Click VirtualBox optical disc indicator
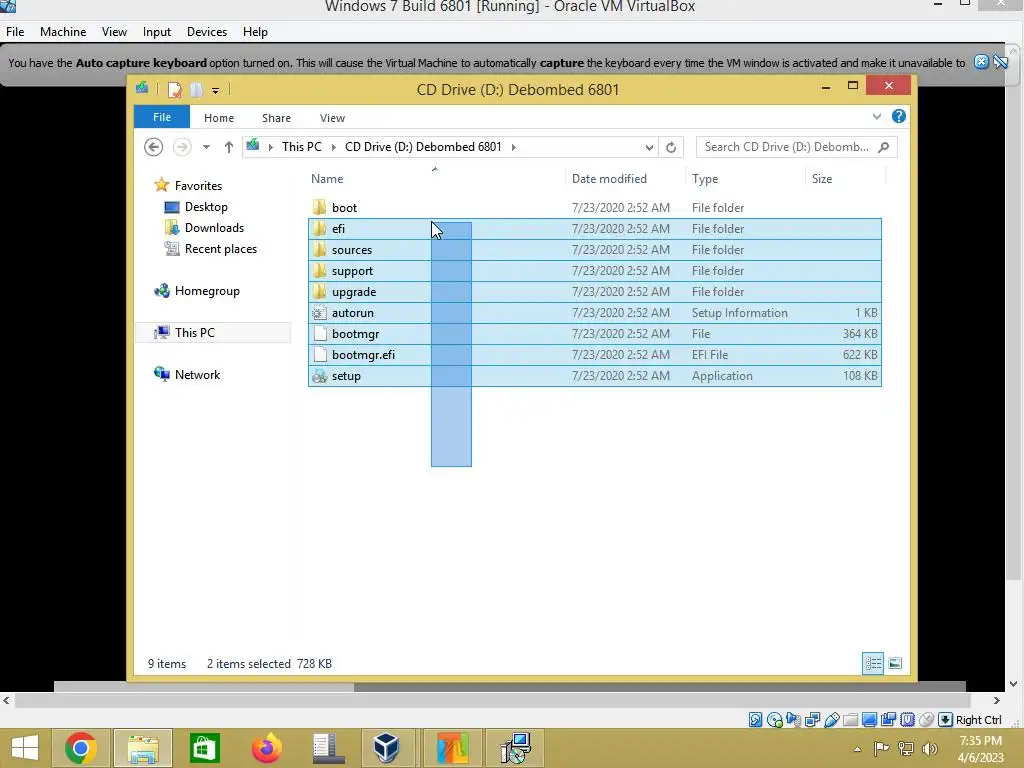Viewport: 1024px width, 768px height. (775, 720)
